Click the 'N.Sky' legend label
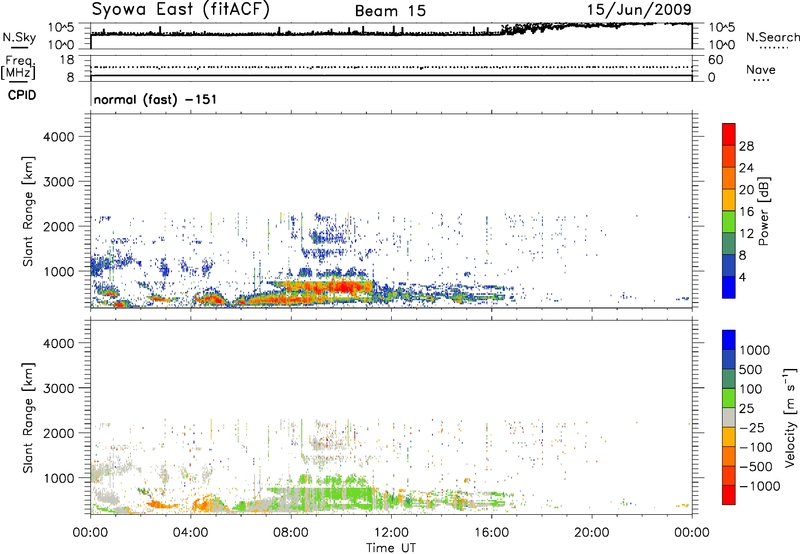The height and width of the screenshot is (554, 800). tap(19, 37)
